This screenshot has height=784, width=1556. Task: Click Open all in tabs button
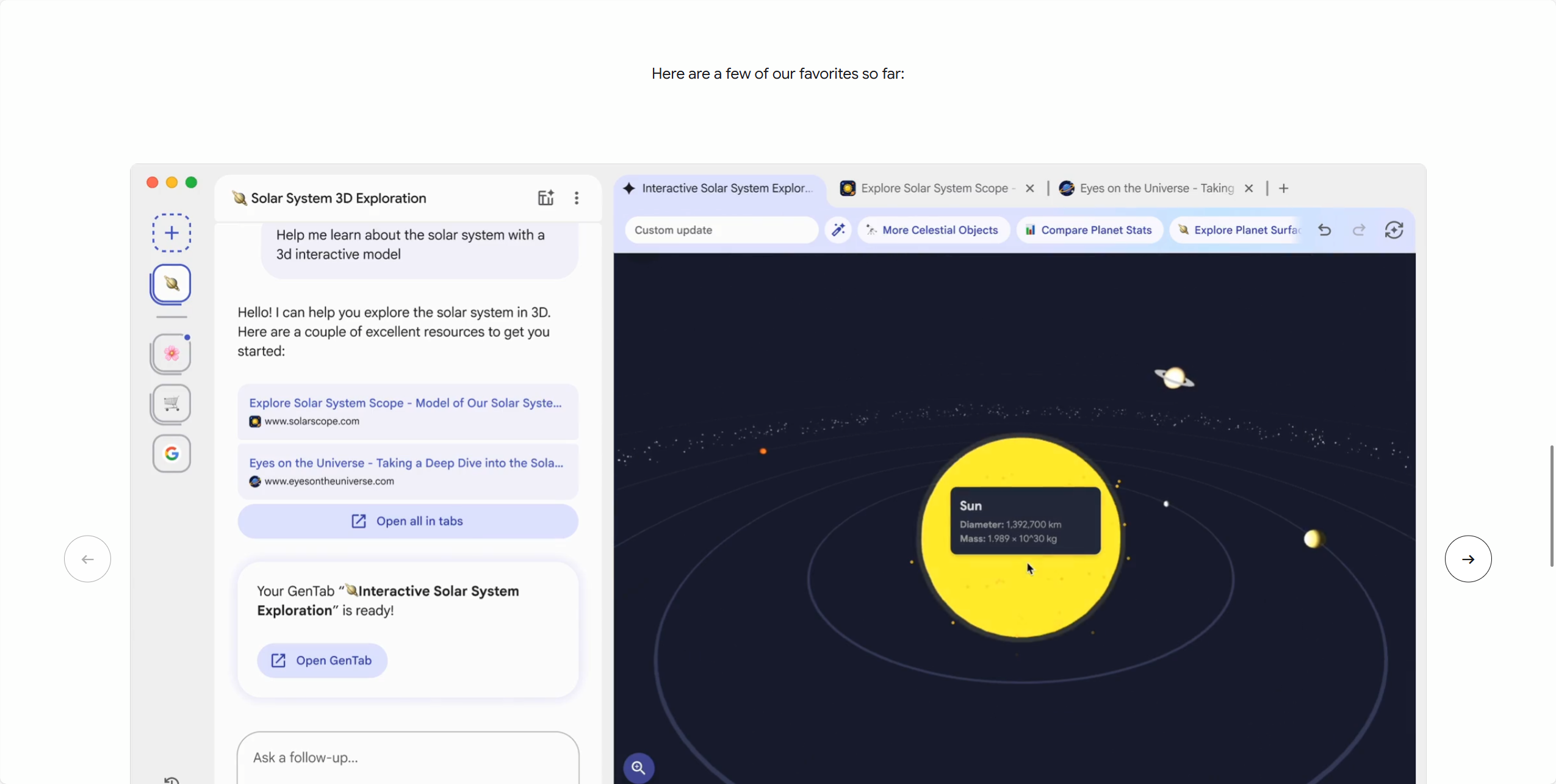point(408,521)
